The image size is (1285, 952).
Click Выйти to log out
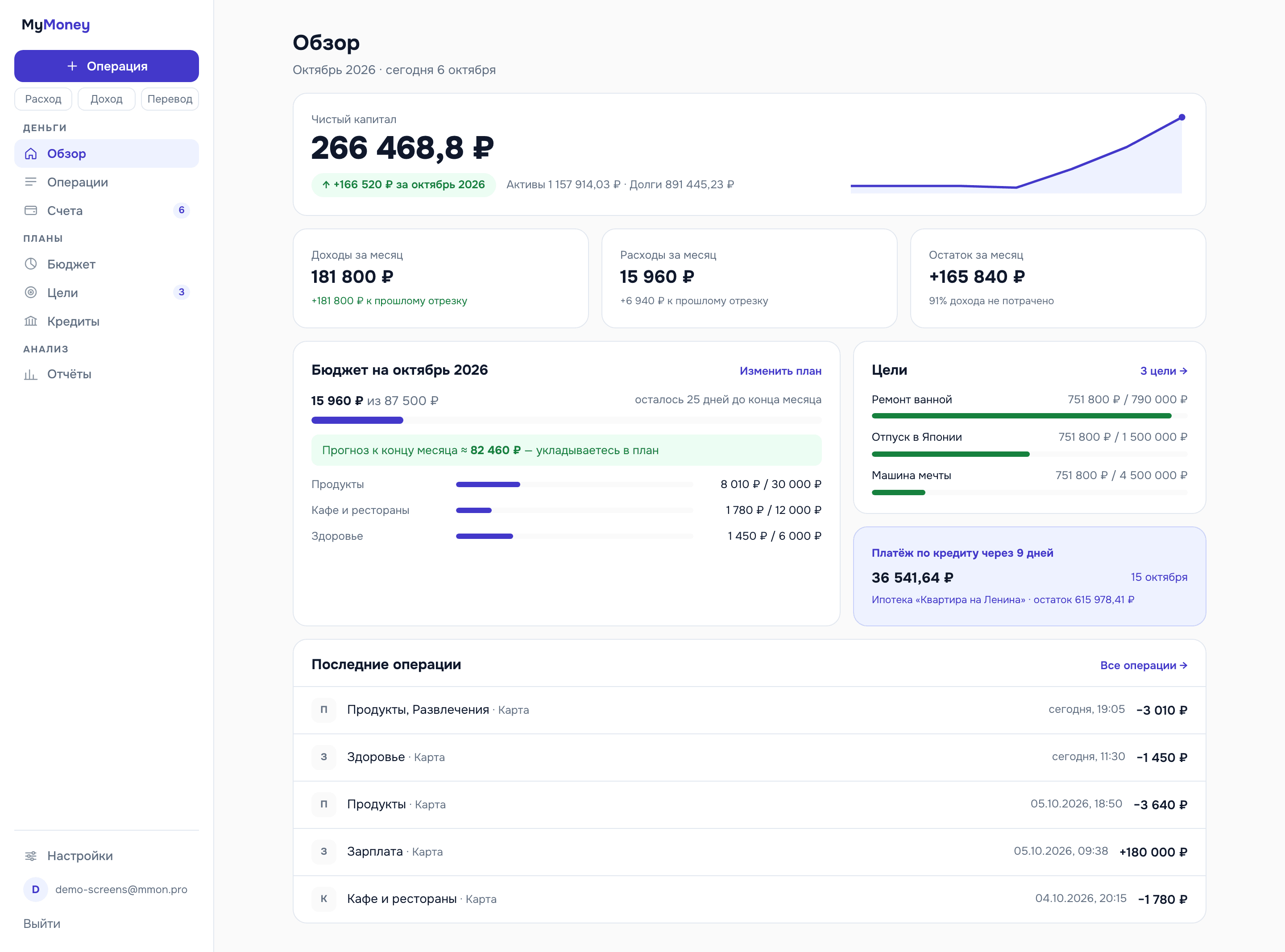pyautogui.click(x=41, y=924)
